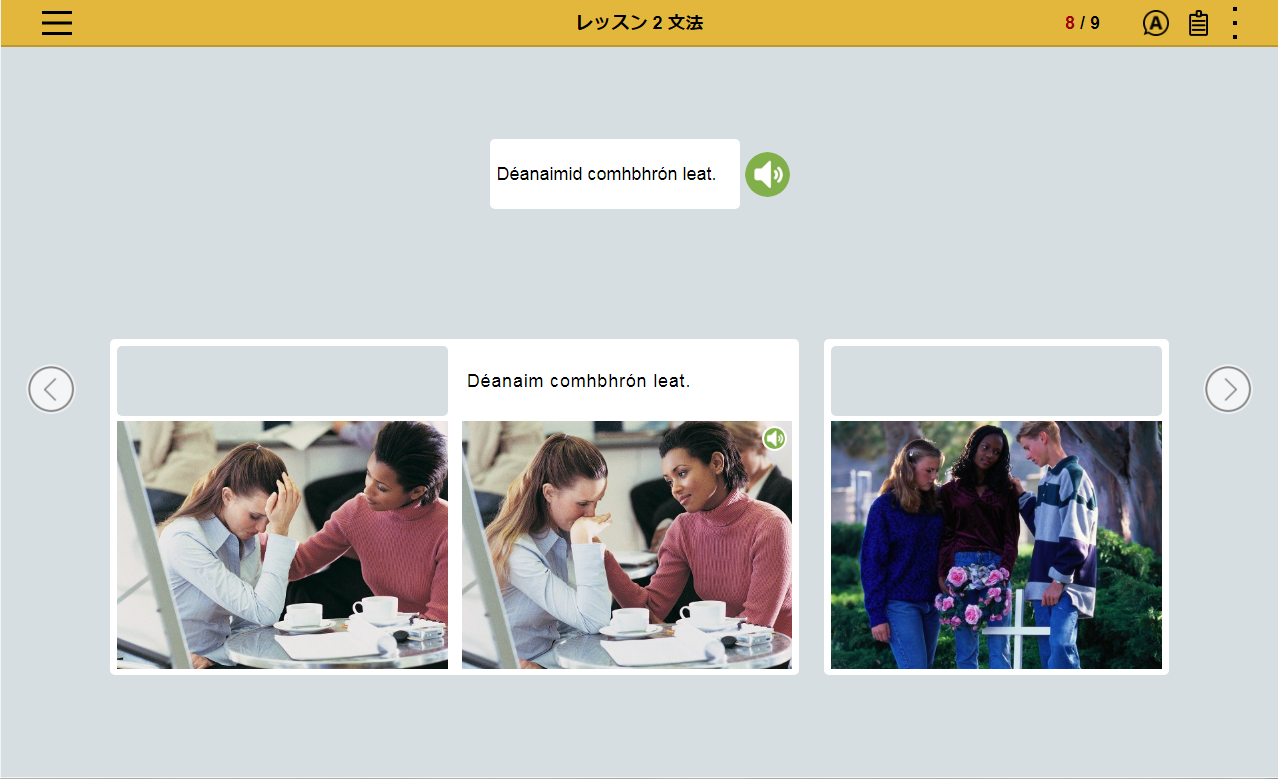Click the circled A icon in header

tap(1155, 23)
